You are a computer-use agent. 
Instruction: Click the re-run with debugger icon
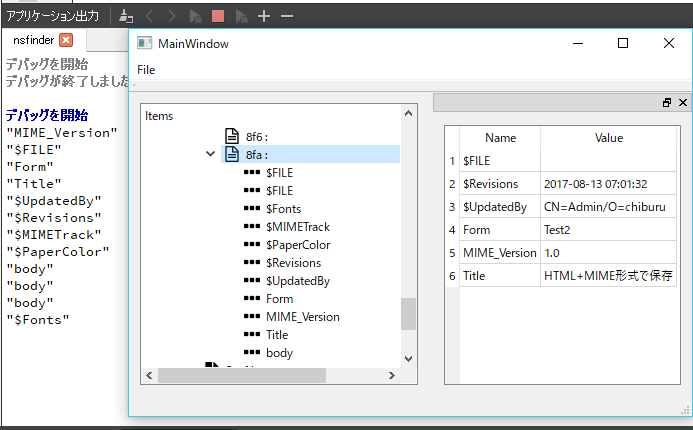point(195,16)
